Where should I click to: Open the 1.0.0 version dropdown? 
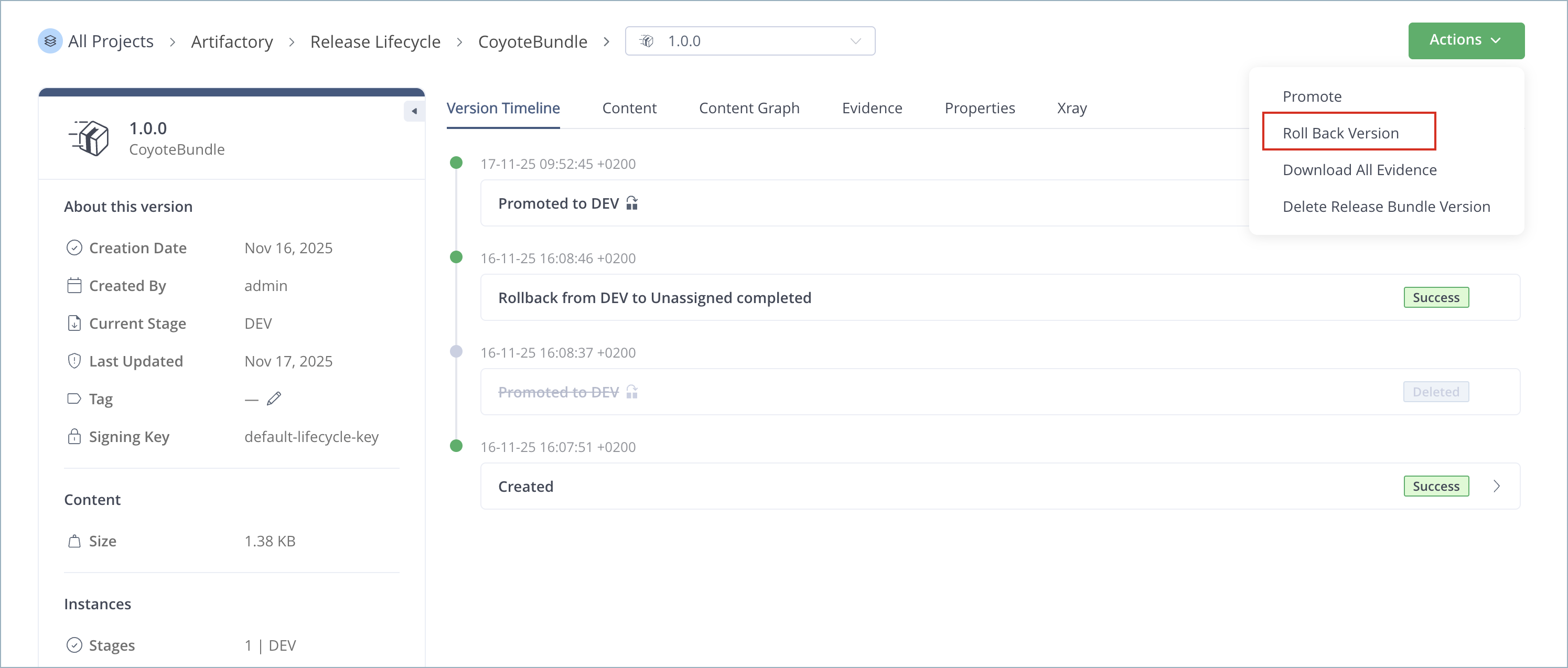point(749,41)
